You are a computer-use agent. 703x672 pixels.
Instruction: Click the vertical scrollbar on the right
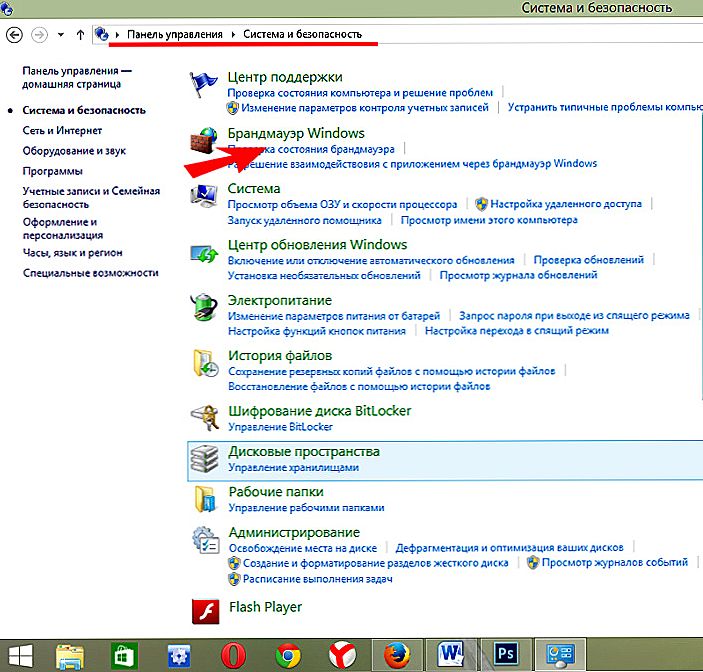click(701, 256)
